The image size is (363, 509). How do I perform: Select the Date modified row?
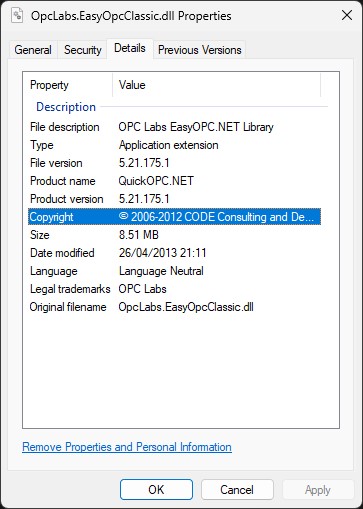(174, 253)
